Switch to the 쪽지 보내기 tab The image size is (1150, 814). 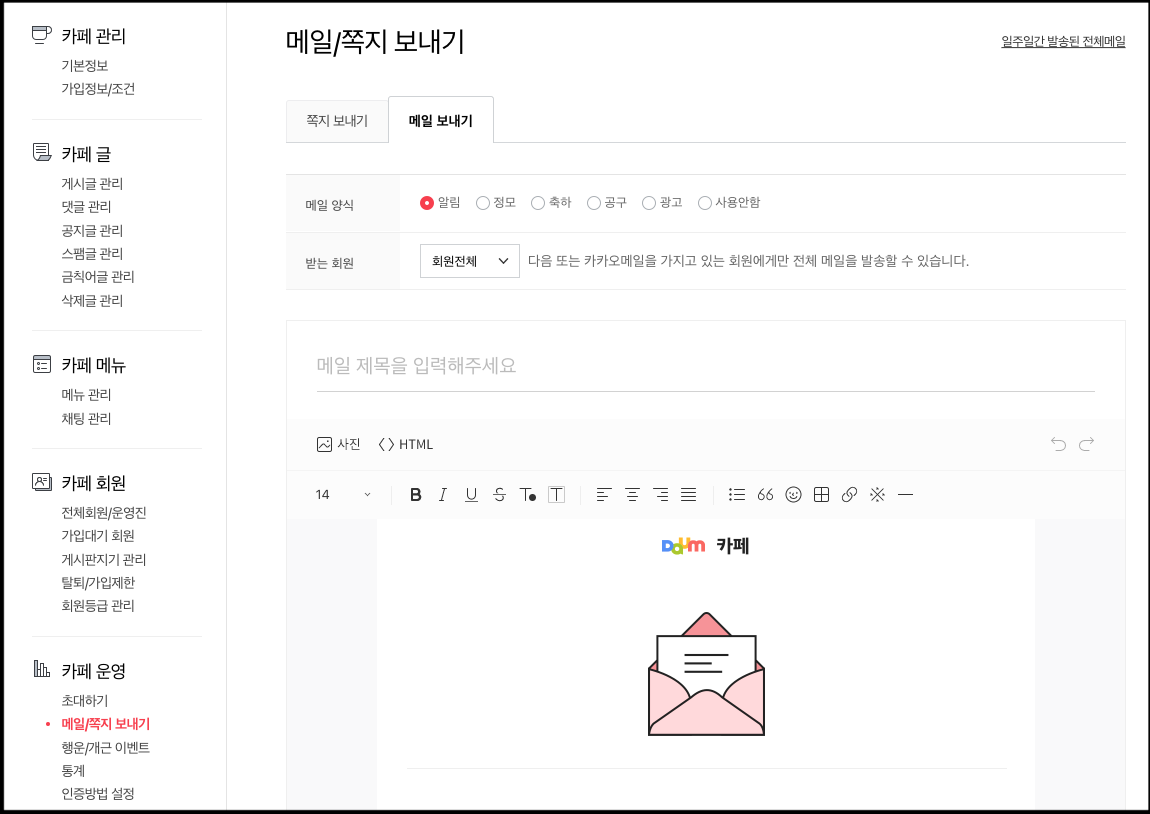(337, 121)
